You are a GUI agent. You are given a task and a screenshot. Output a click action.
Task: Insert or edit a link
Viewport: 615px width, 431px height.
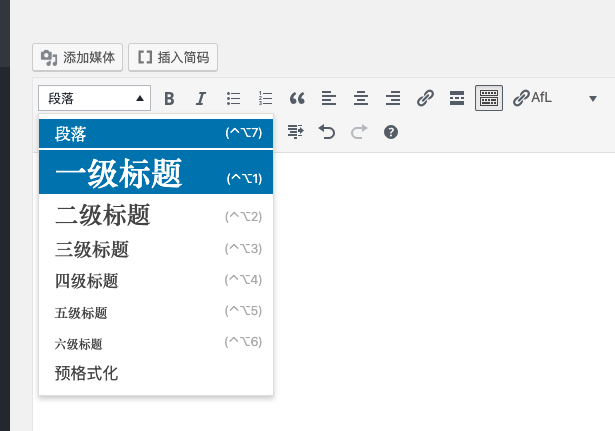425,98
